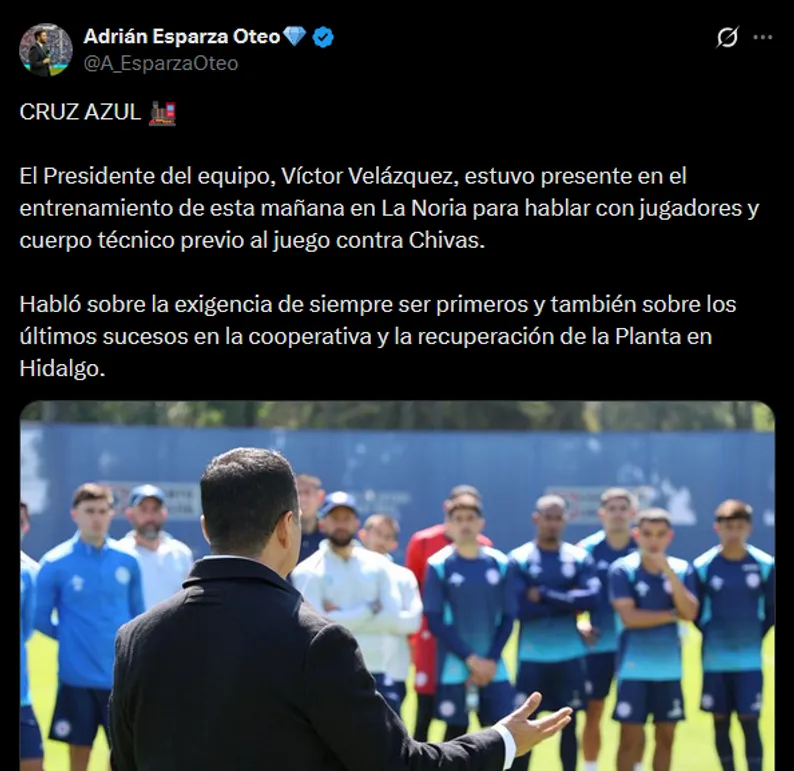The width and height of the screenshot is (794, 771).
Task: Click the paragraph starting with Habló sobre
Action: (378, 336)
